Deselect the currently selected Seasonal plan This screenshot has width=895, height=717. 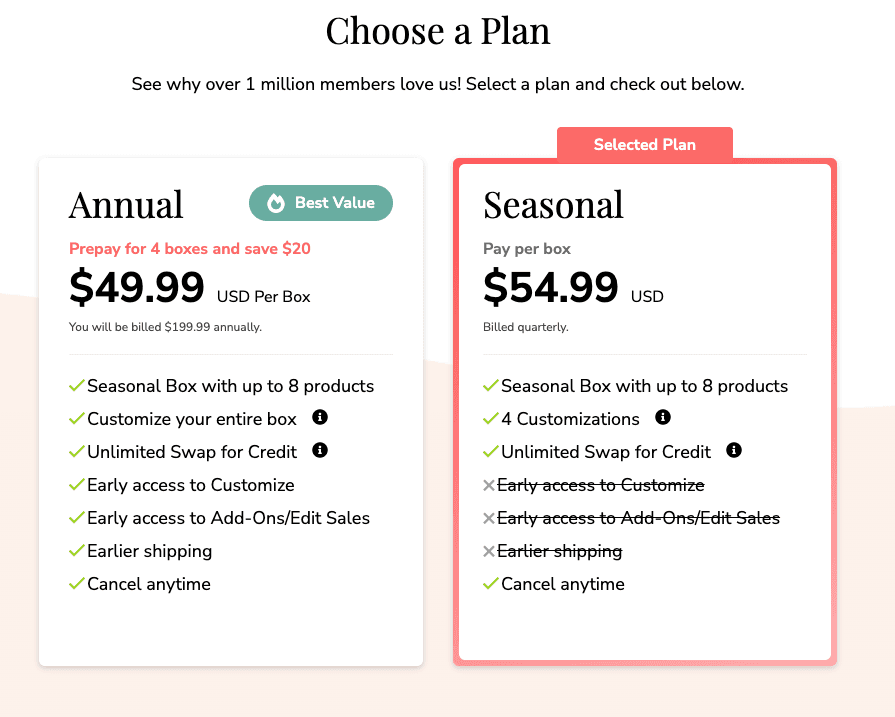point(644,410)
